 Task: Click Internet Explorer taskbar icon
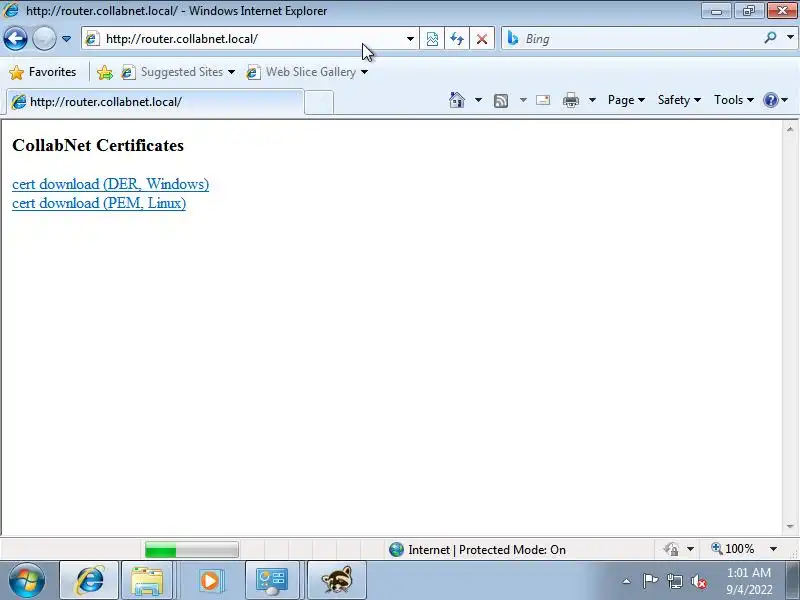89,580
